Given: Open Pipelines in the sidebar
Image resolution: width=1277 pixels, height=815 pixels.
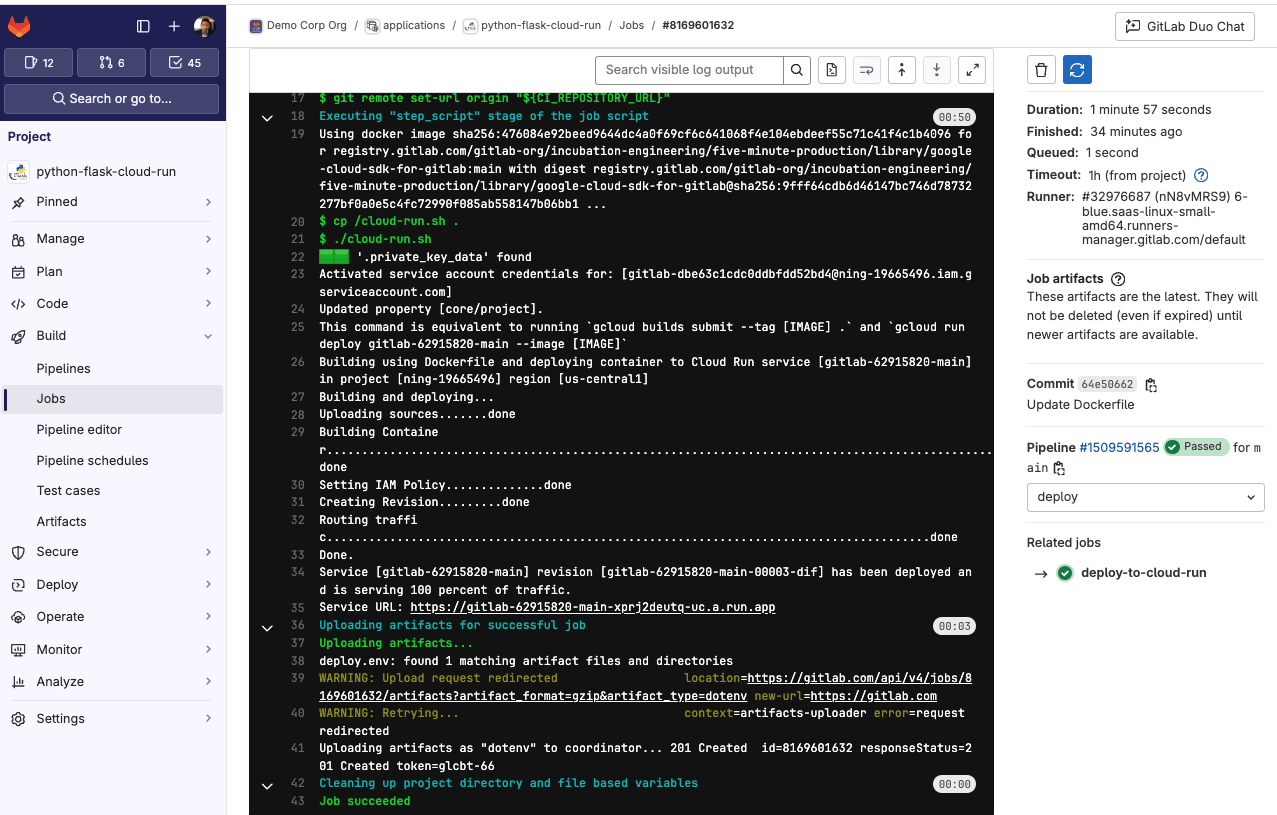Looking at the screenshot, I should click(111, 368).
